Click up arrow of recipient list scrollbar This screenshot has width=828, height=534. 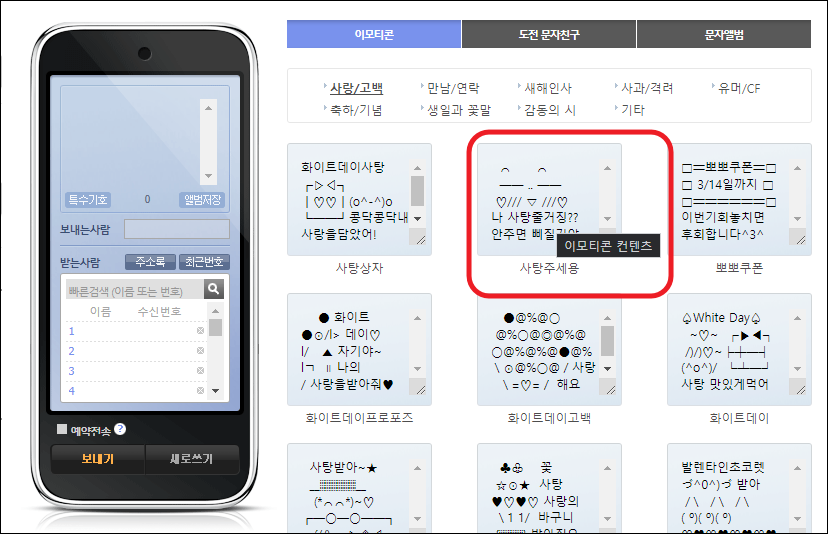click(215, 311)
